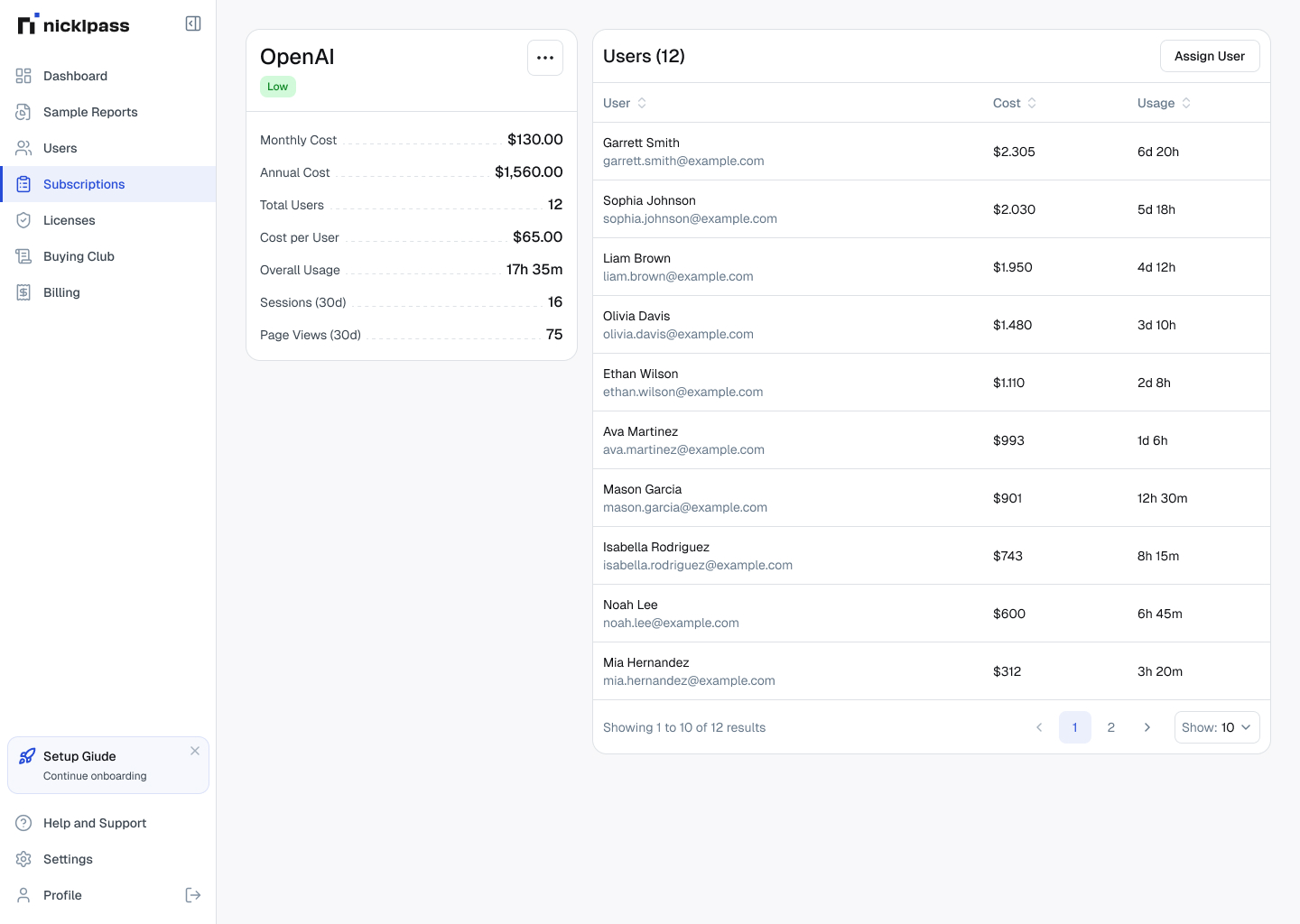Click the Buying Club icon
This screenshot has width=1300, height=924.
click(x=23, y=256)
